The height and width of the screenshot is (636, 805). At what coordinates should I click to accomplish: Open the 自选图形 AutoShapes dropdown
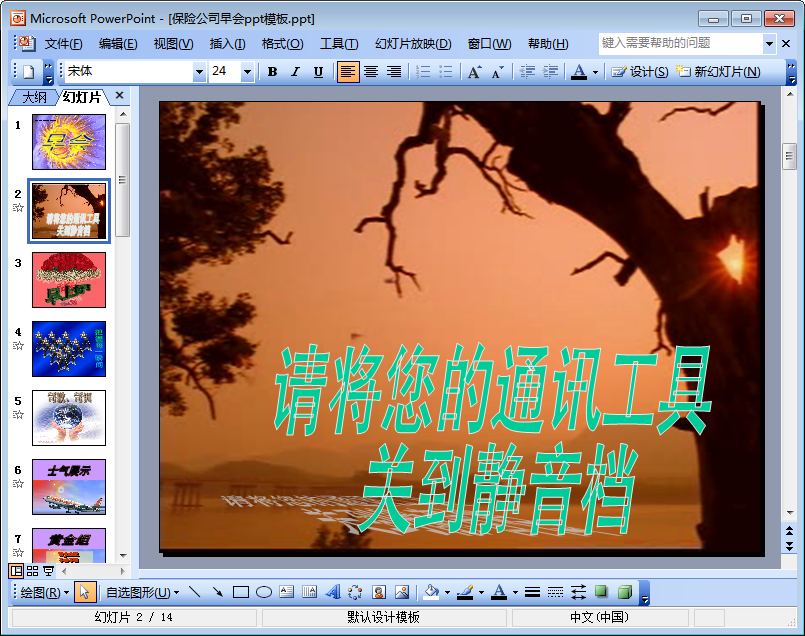pyautogui.click(x=142, y=592)
